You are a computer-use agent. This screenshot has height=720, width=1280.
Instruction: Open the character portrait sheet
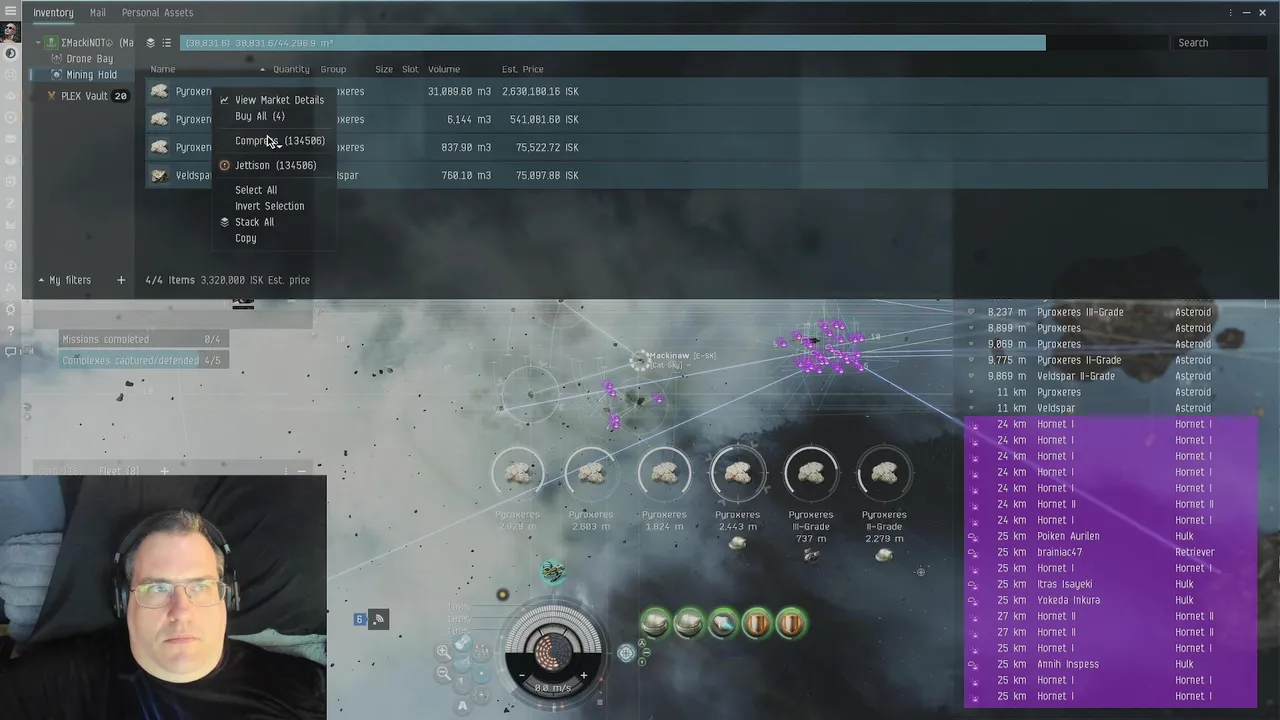[10, 33]
